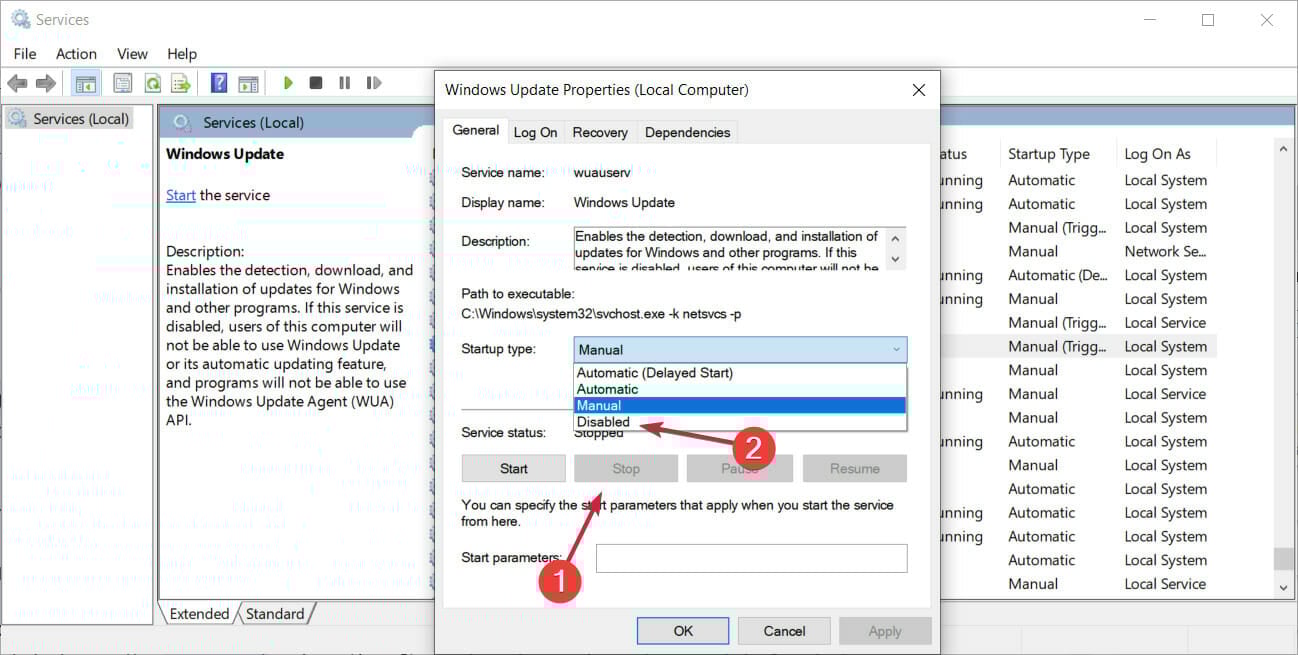Click the Start button in Service status
1298x655 pixels.
[x=514, y=468]
